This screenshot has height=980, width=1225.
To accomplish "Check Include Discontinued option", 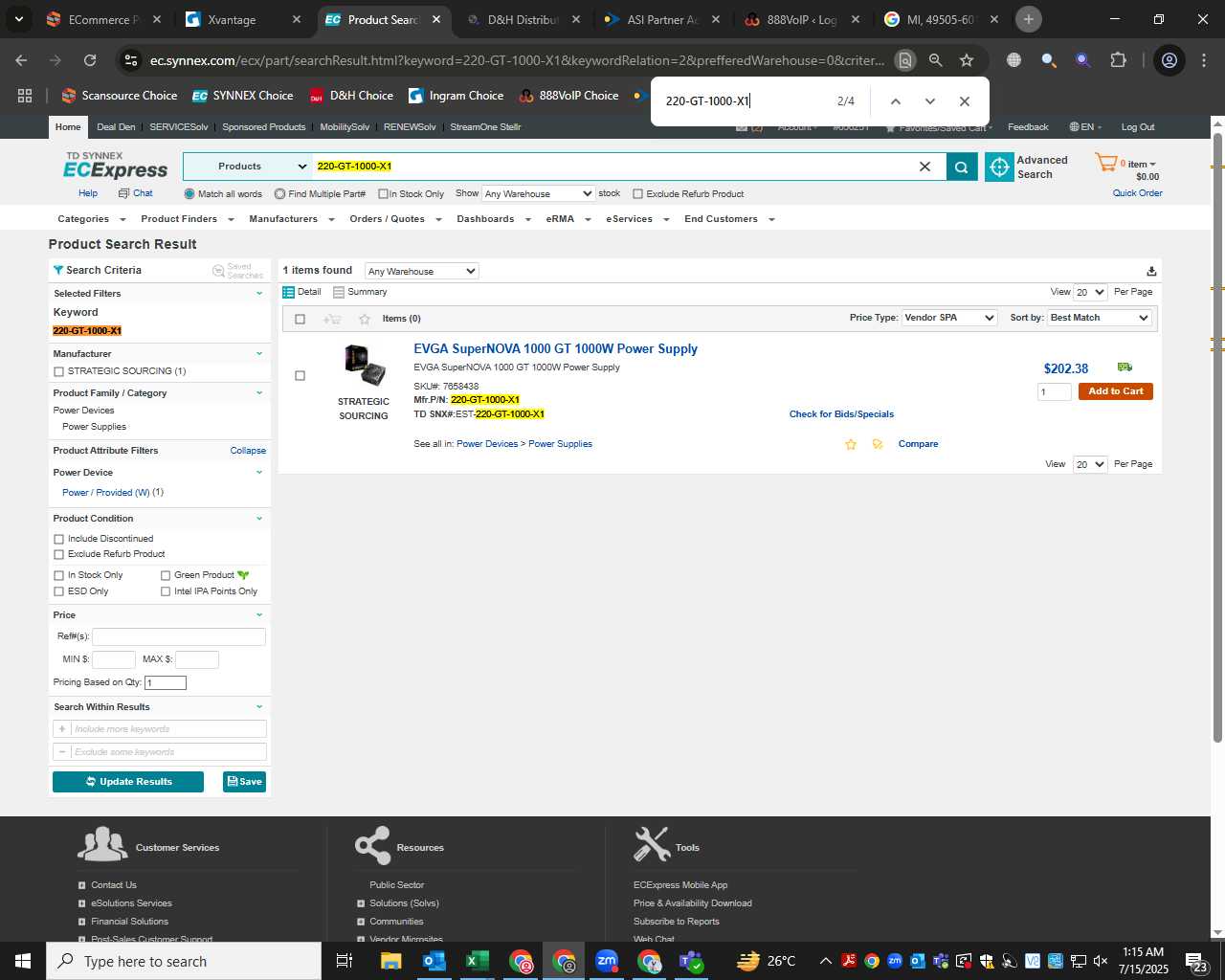I will 59,539.
